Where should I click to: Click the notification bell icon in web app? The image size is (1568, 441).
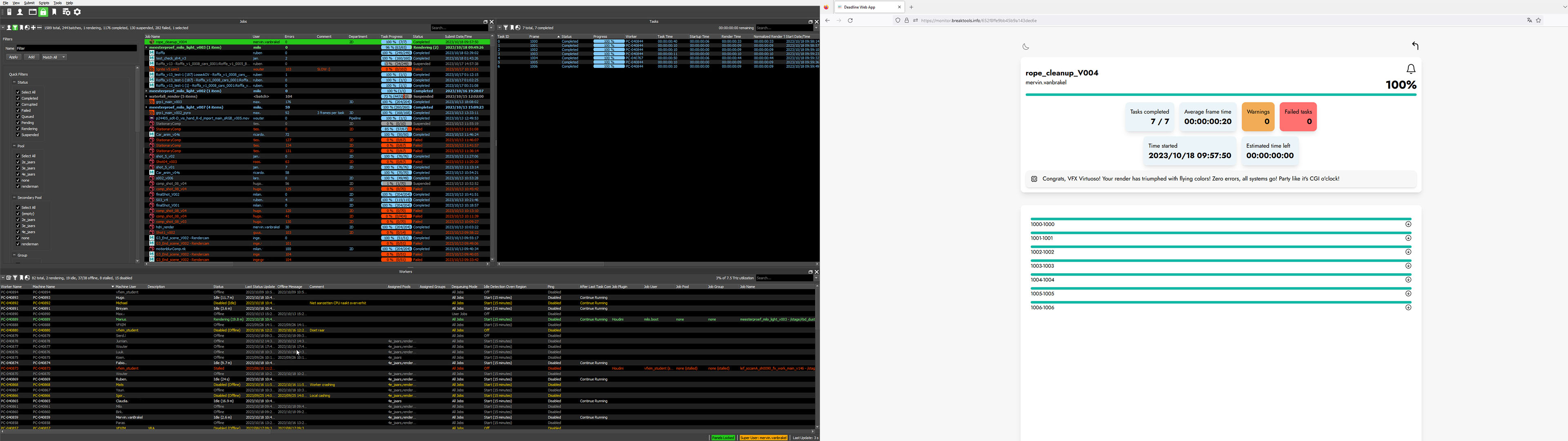pos(1410,69)
